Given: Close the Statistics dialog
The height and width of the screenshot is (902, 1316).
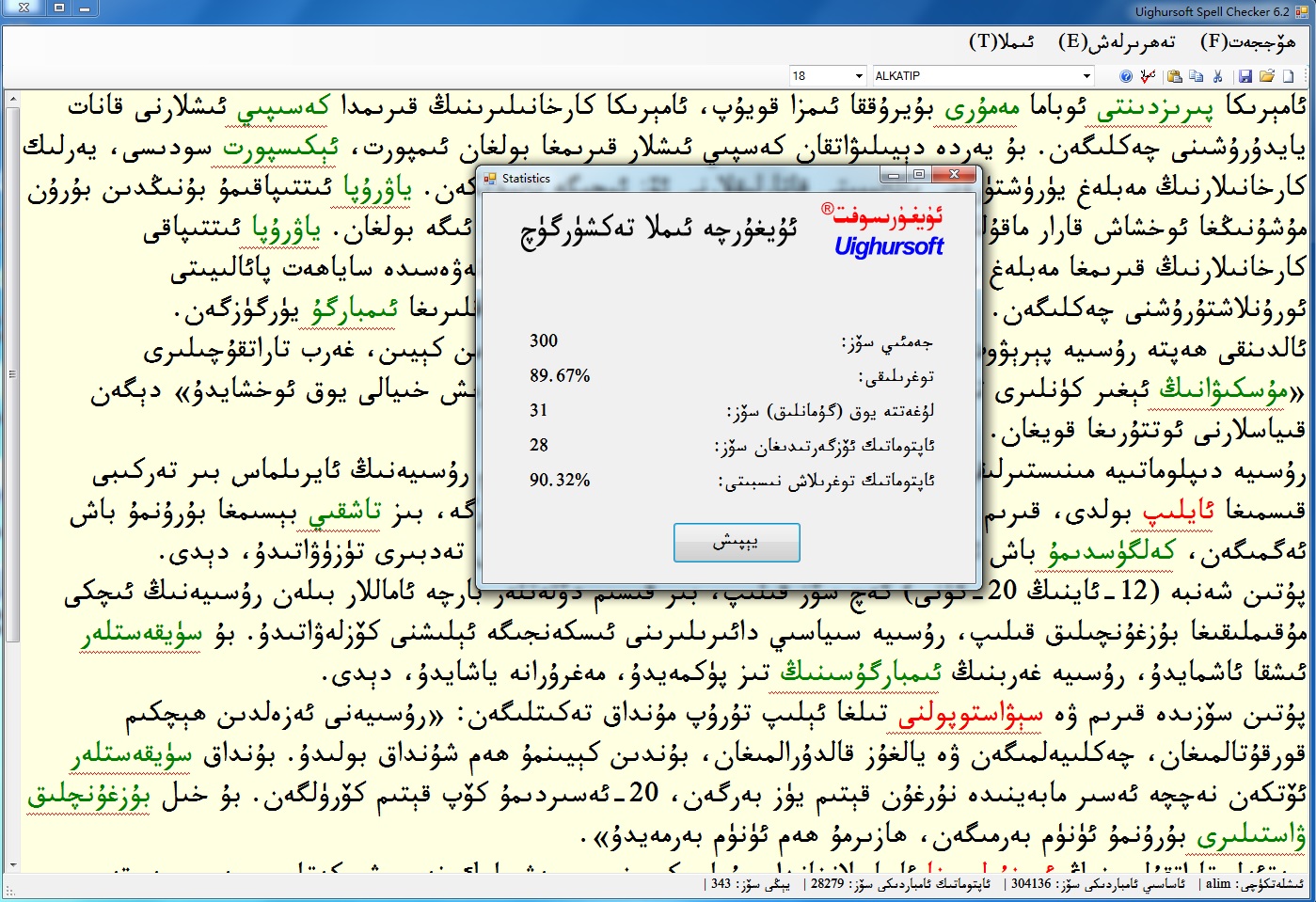Looking at the screenshot, I should [x=954, y=175].
